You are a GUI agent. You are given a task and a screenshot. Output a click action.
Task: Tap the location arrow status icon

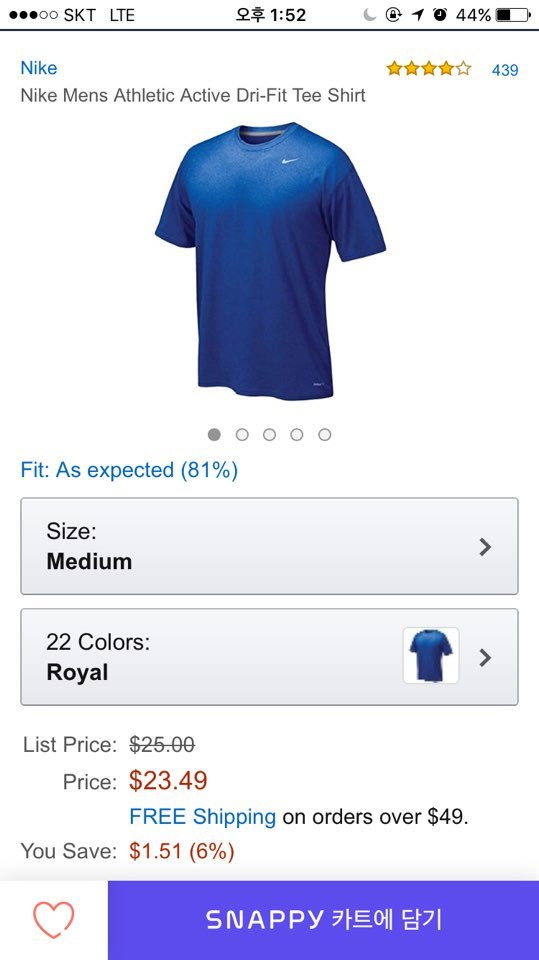(418, 15)
